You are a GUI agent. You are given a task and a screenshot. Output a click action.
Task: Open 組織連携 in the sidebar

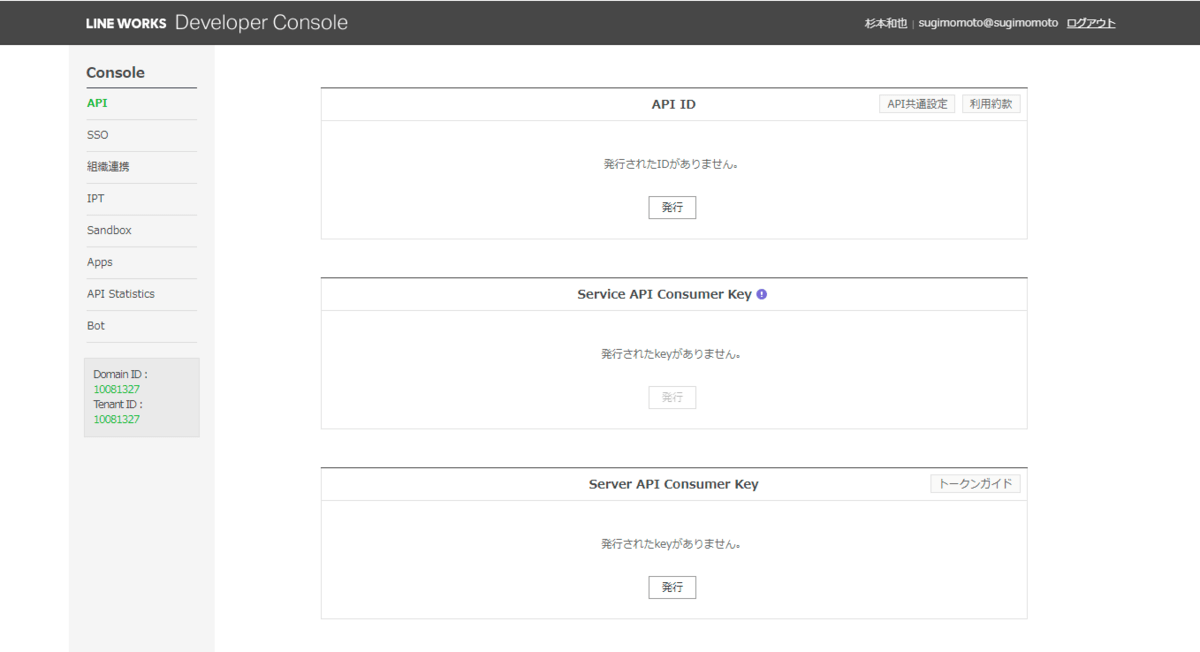pos(108,167)
